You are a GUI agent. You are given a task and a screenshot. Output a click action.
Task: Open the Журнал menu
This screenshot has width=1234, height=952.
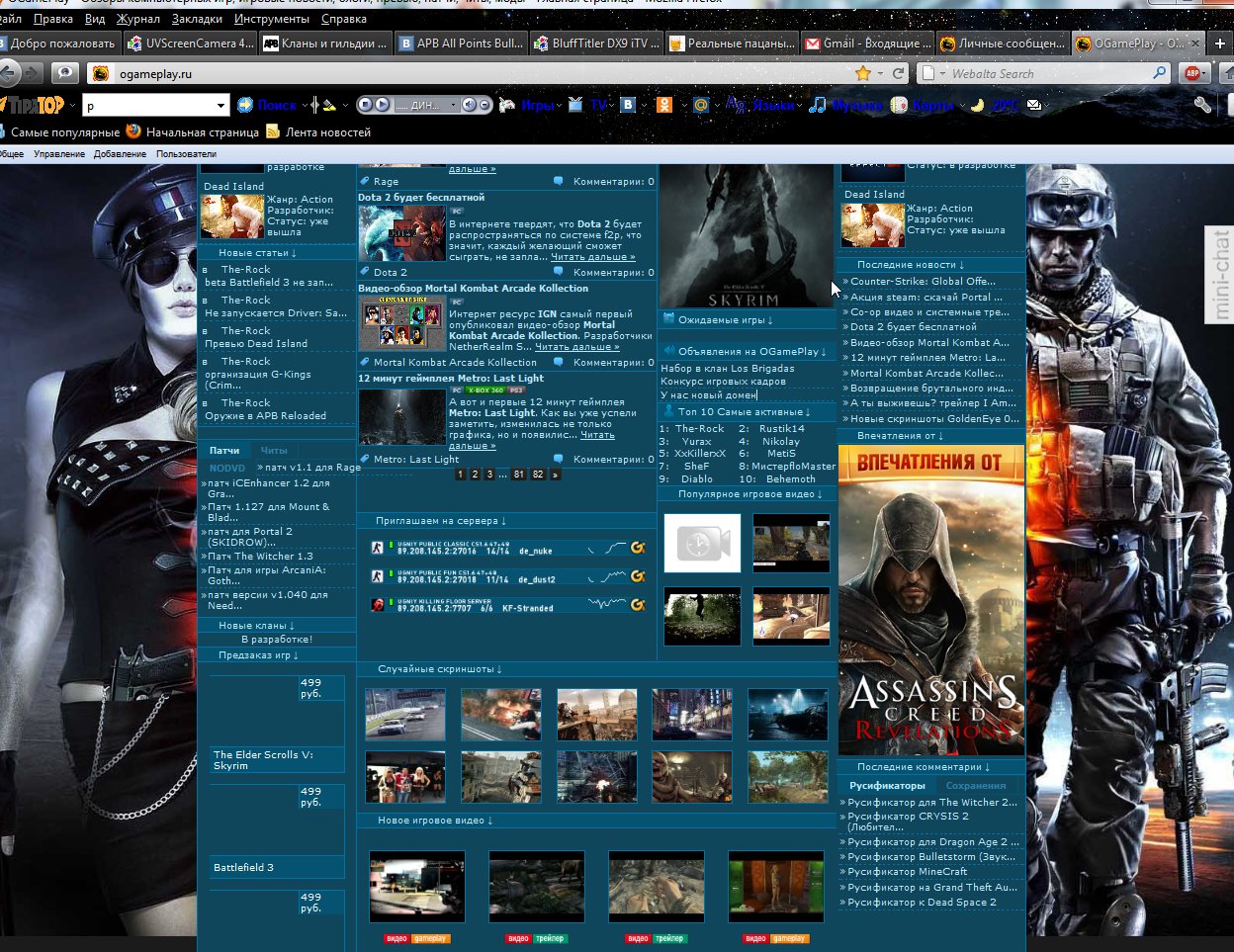click(x=137, y=19)
